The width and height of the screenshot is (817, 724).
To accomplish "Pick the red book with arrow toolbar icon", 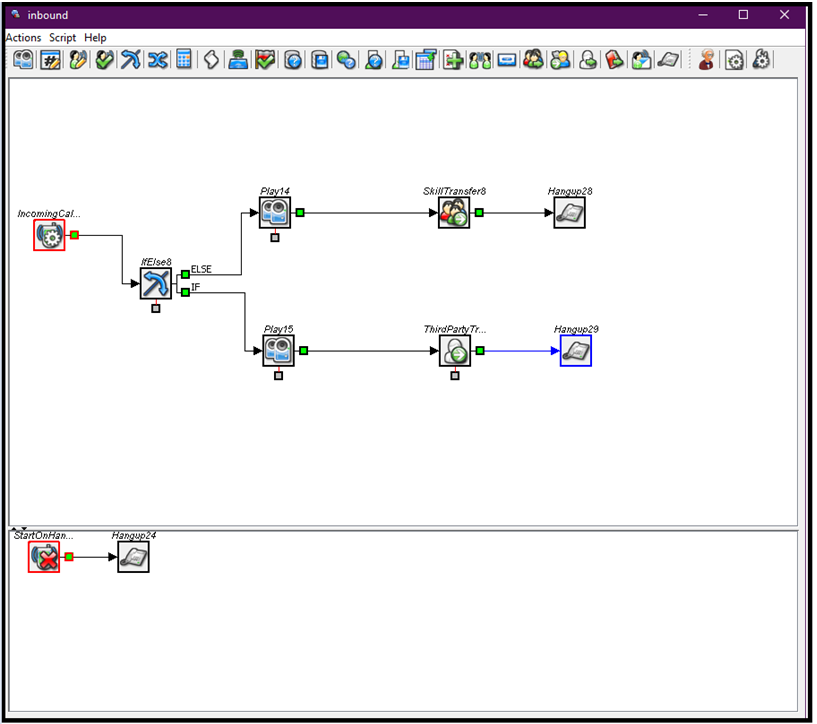I will click(614, 60).
